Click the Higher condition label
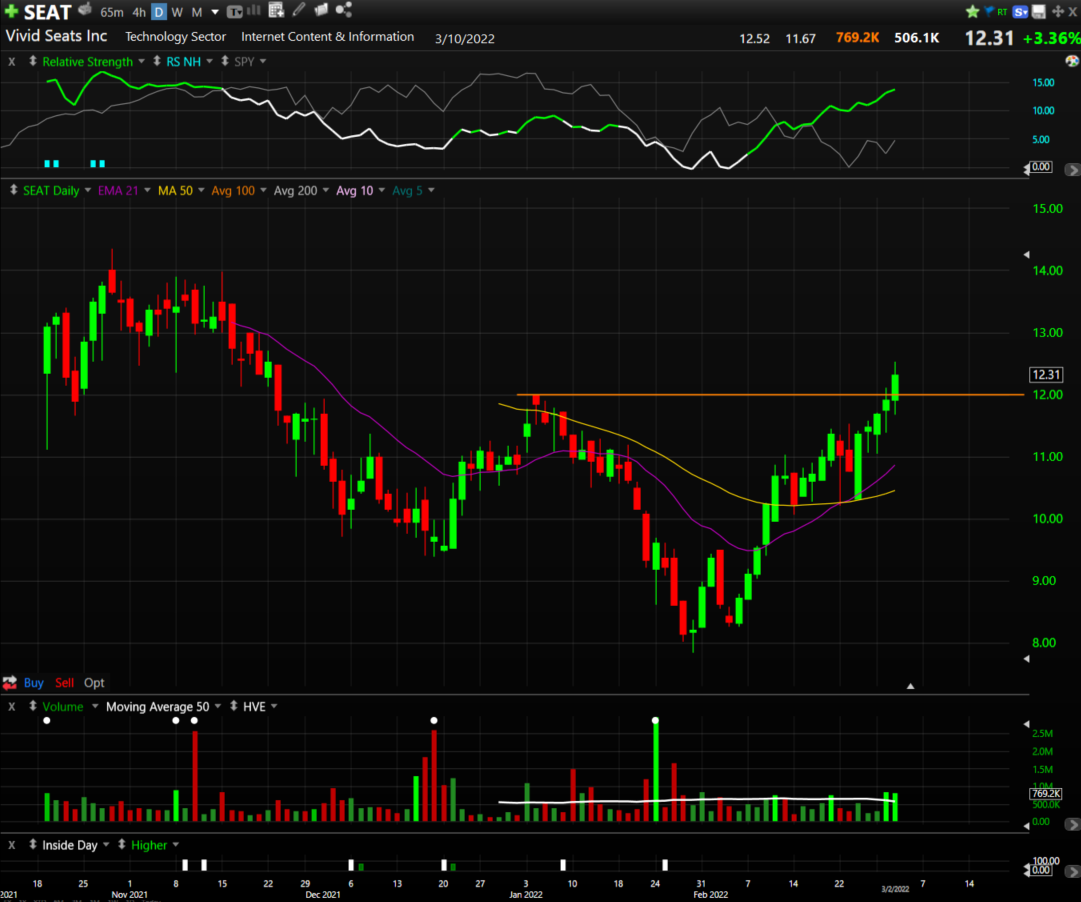This screenshot has height=902, width=1081. [149, 845]
